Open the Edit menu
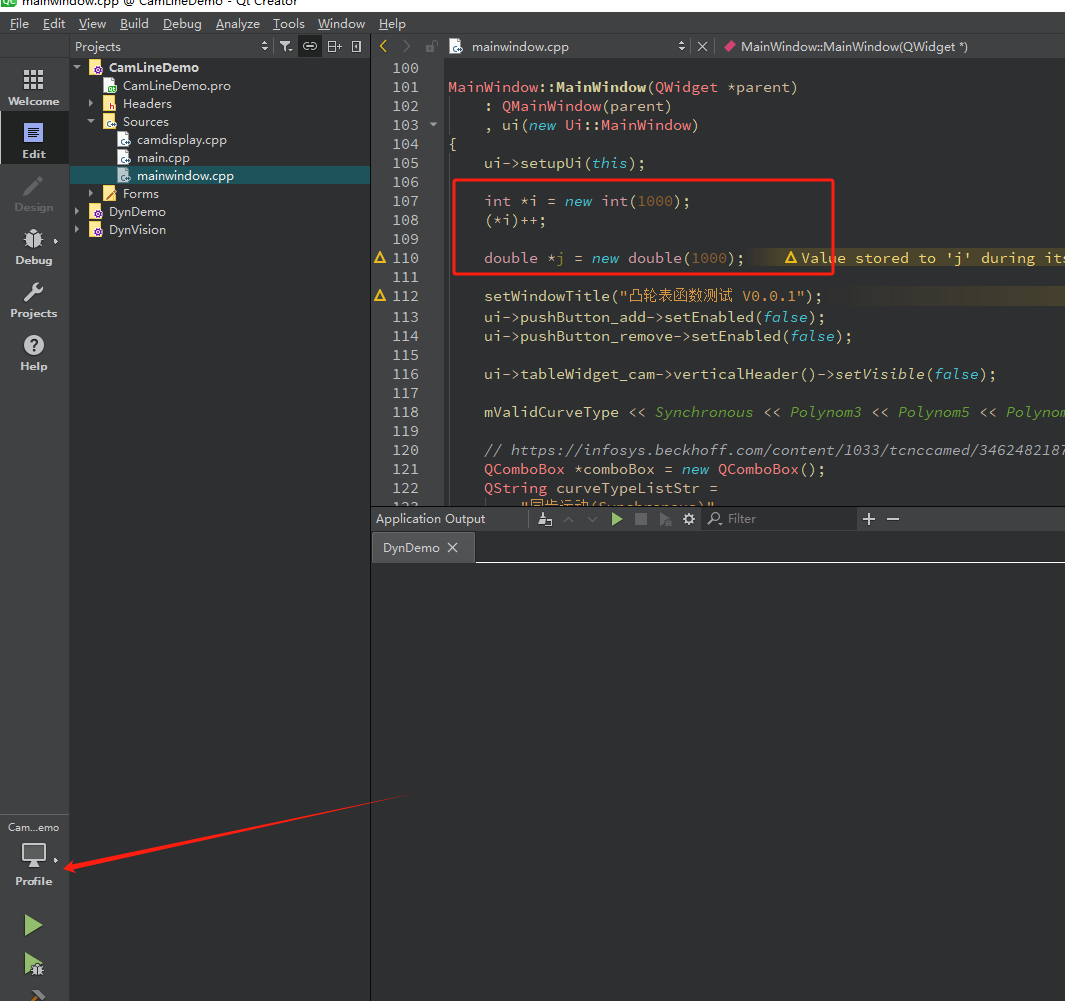This screenshot has height=1001, width=1065. pyautogui.click(x=54, y=24)
